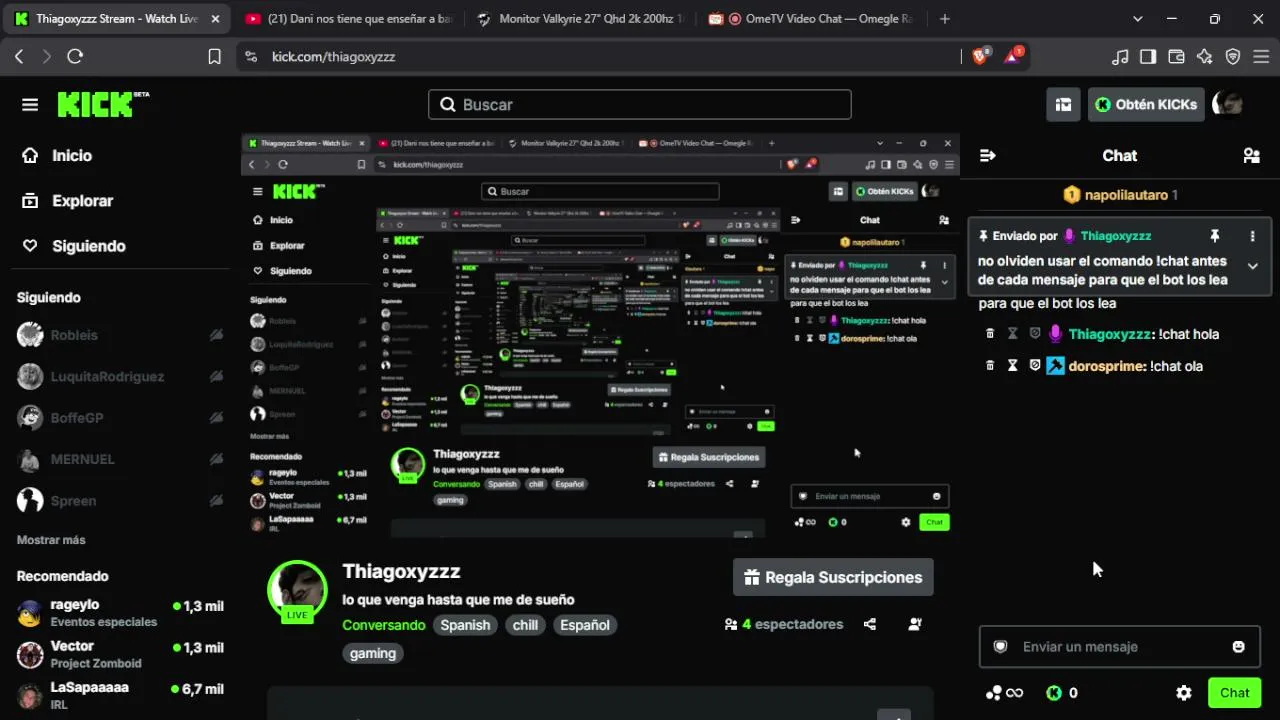This screenshot has height=720, width=1280.
Task: Open Inicio in the sidebar
Action: click(x=58, y=156)
